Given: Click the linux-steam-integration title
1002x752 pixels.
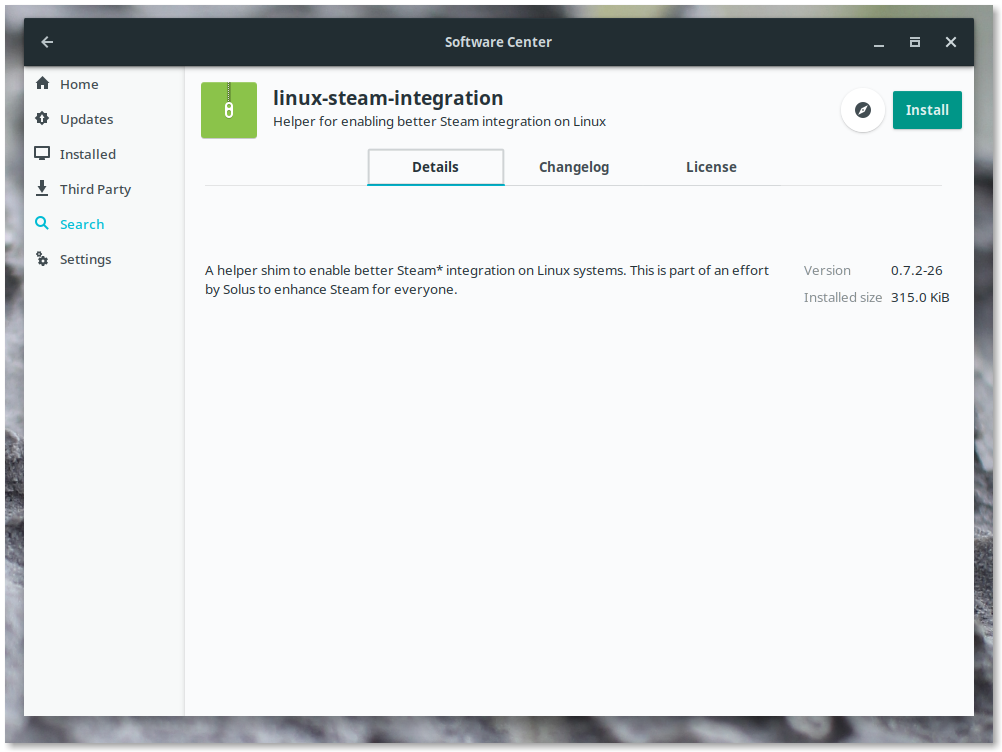Looking at the screenshot, I should [388, 98].
